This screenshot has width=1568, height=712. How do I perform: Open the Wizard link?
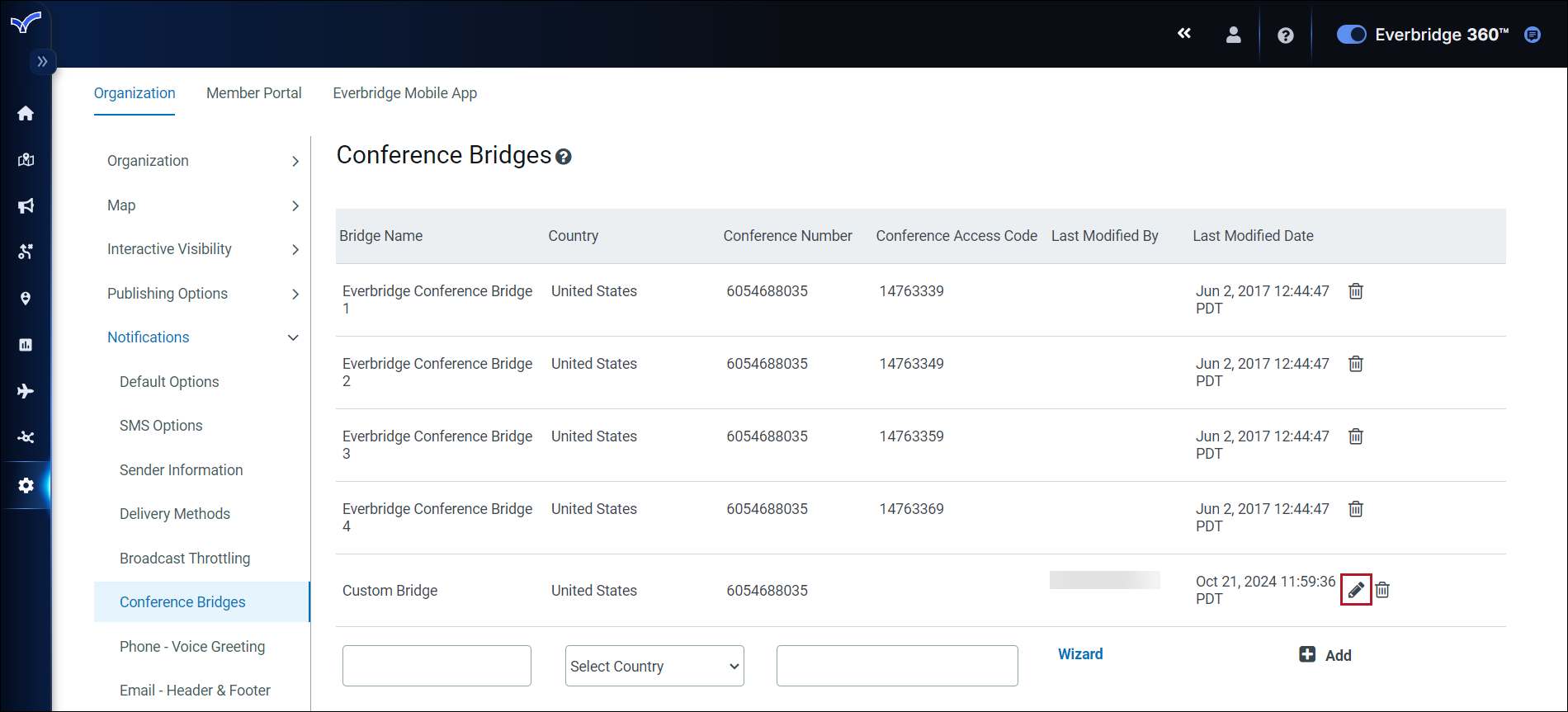pos(1080,654)
